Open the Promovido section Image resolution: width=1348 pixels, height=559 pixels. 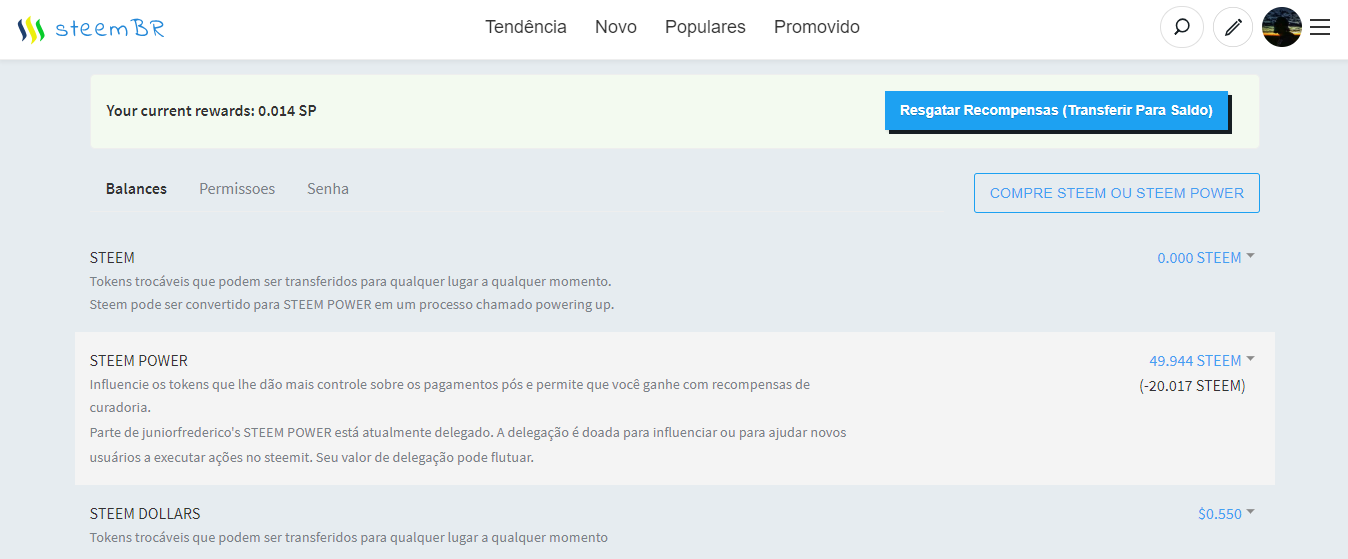(x=817, y=27)
